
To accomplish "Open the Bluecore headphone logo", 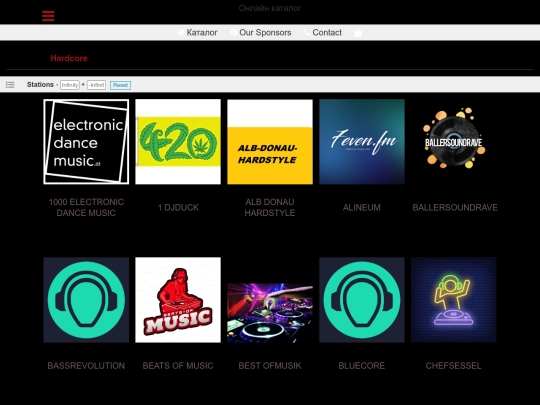I will 362,300.
